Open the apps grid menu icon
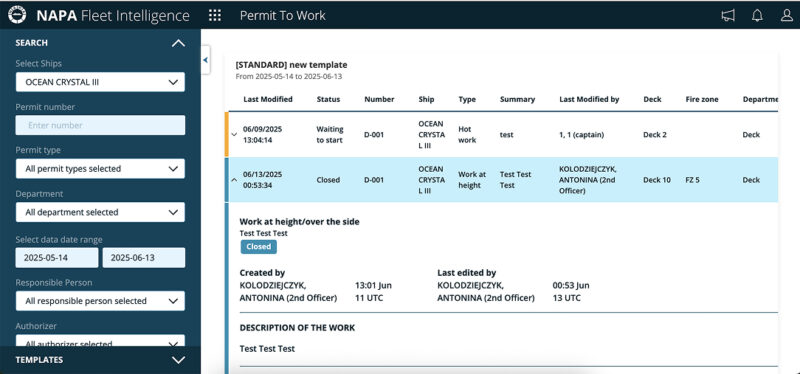800x374 pixels. click(x=215, y=15)
